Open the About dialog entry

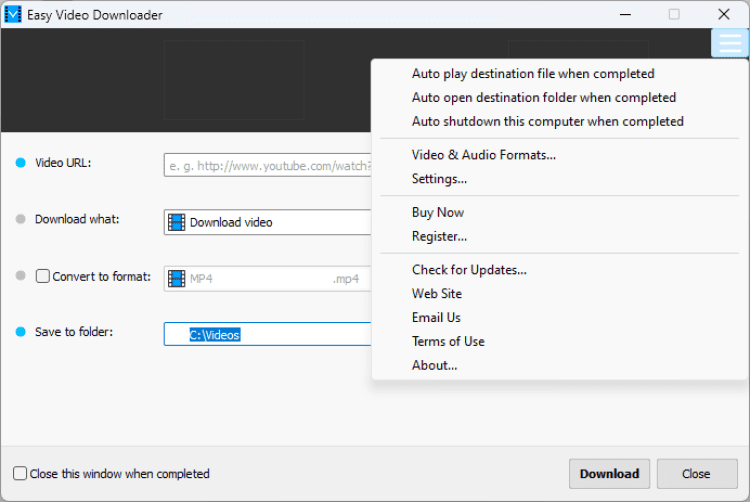point(559,365)
